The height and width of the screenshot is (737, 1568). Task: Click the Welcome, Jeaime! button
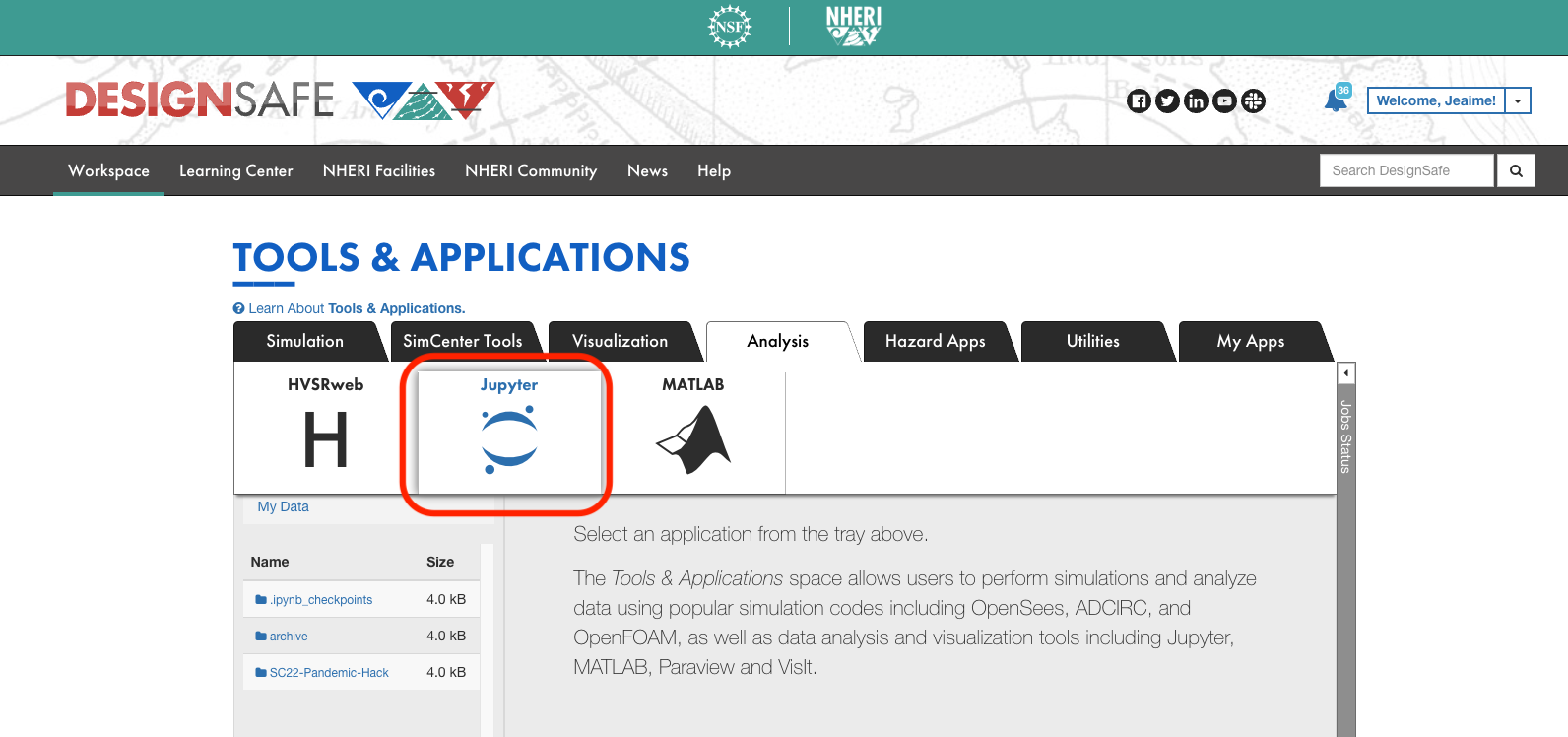[x=1436, y=100]
